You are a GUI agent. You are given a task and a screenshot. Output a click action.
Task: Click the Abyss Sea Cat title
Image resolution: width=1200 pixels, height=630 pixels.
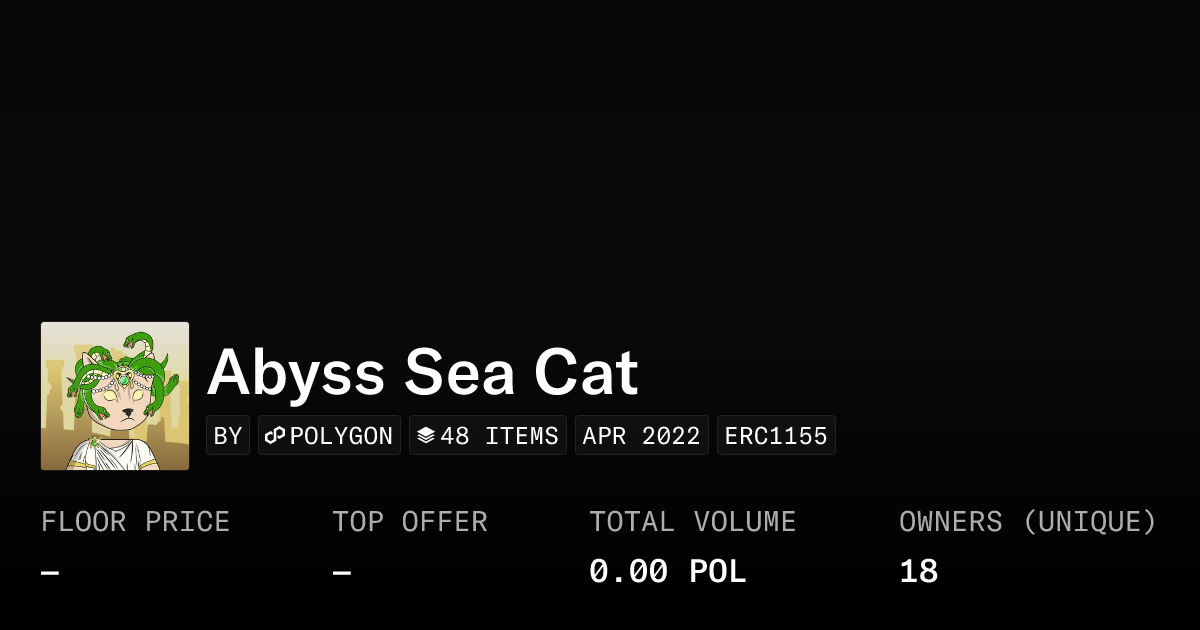tap(422, 372)
